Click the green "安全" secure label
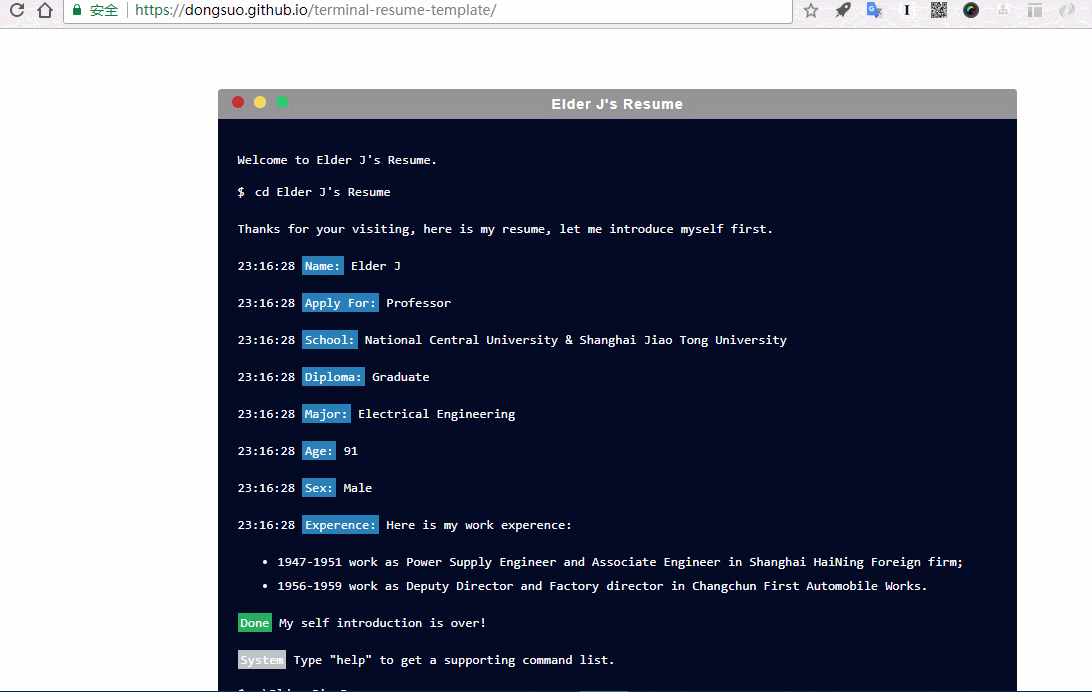This screenshot has width=1092, height=692. 104,10
